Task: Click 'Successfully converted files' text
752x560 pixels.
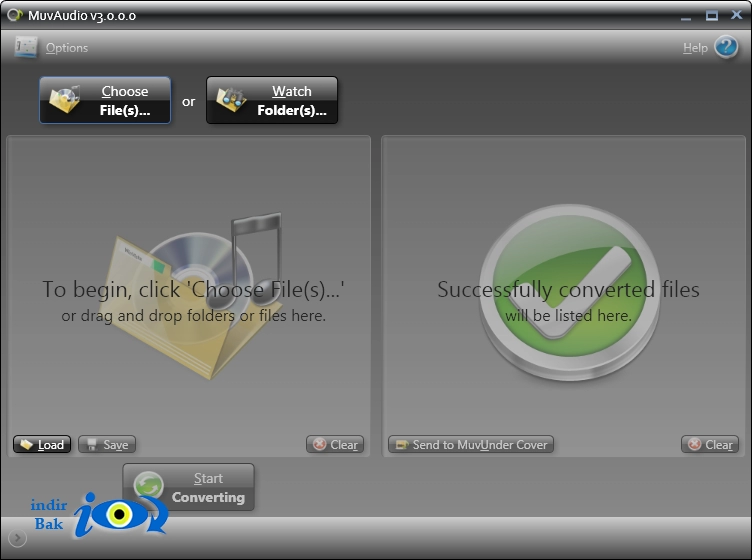Action: tap(568, 290)
